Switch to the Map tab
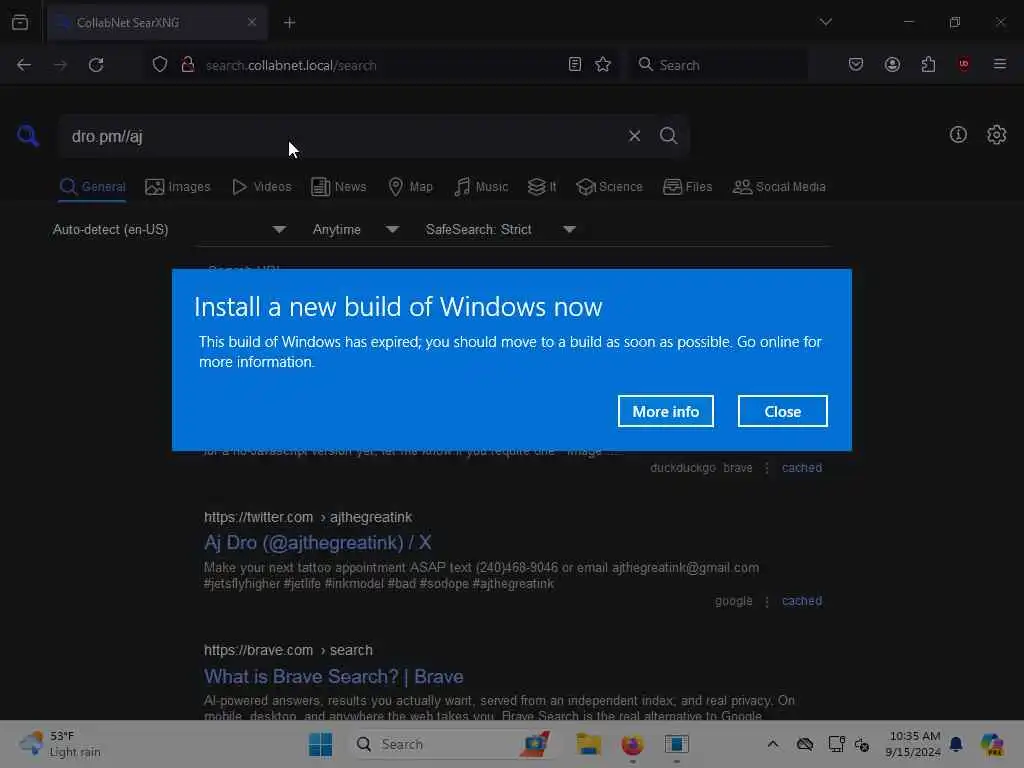This screenshot has height=768, width=1024. [410, 187]
